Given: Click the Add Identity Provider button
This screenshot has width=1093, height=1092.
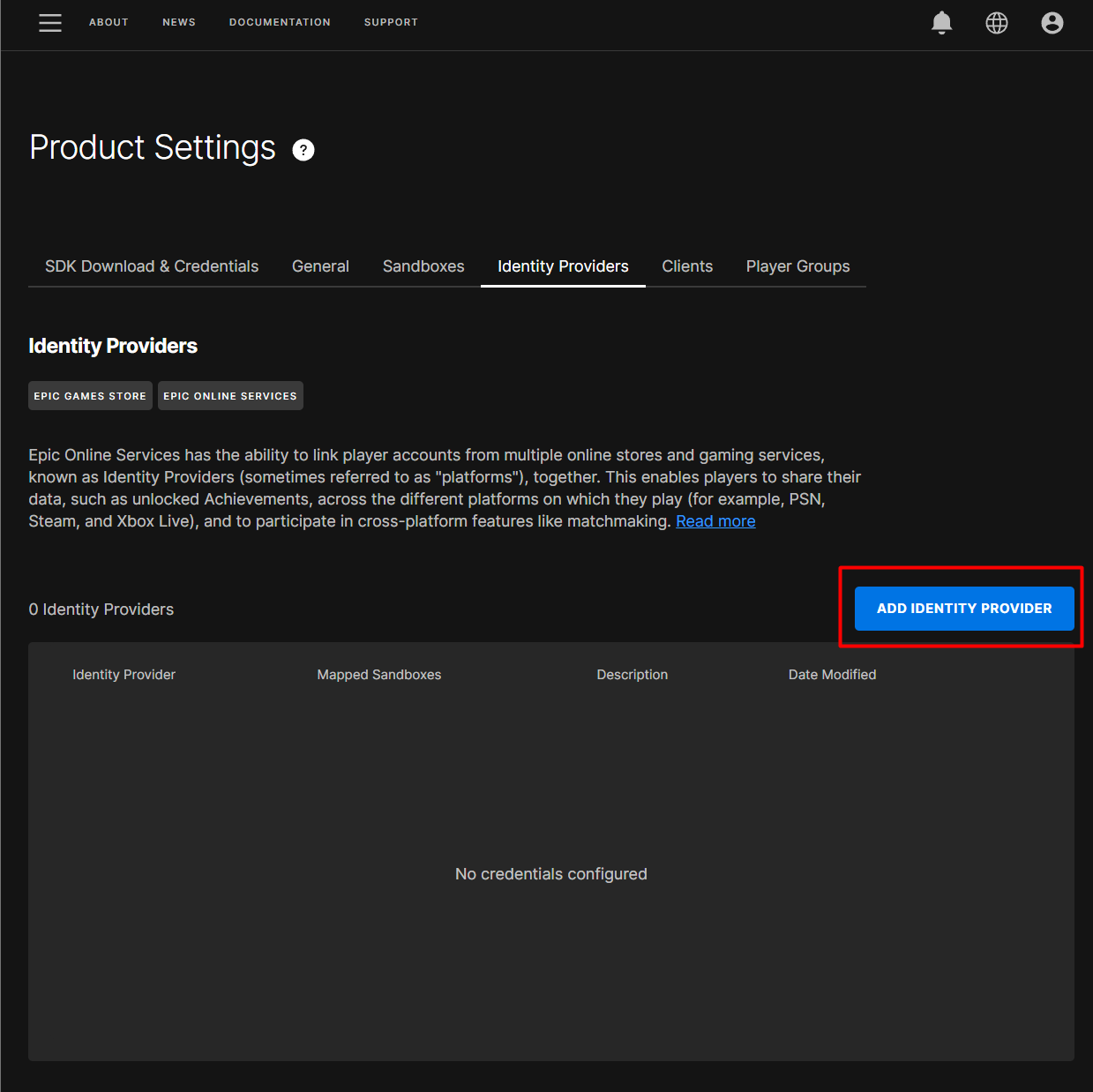Looking at the screenshot, I should [963, 609].
